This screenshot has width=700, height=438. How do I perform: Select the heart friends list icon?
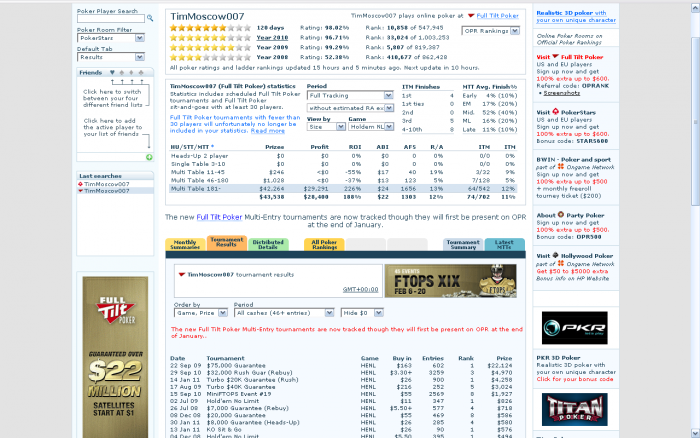tap(112, 72)
